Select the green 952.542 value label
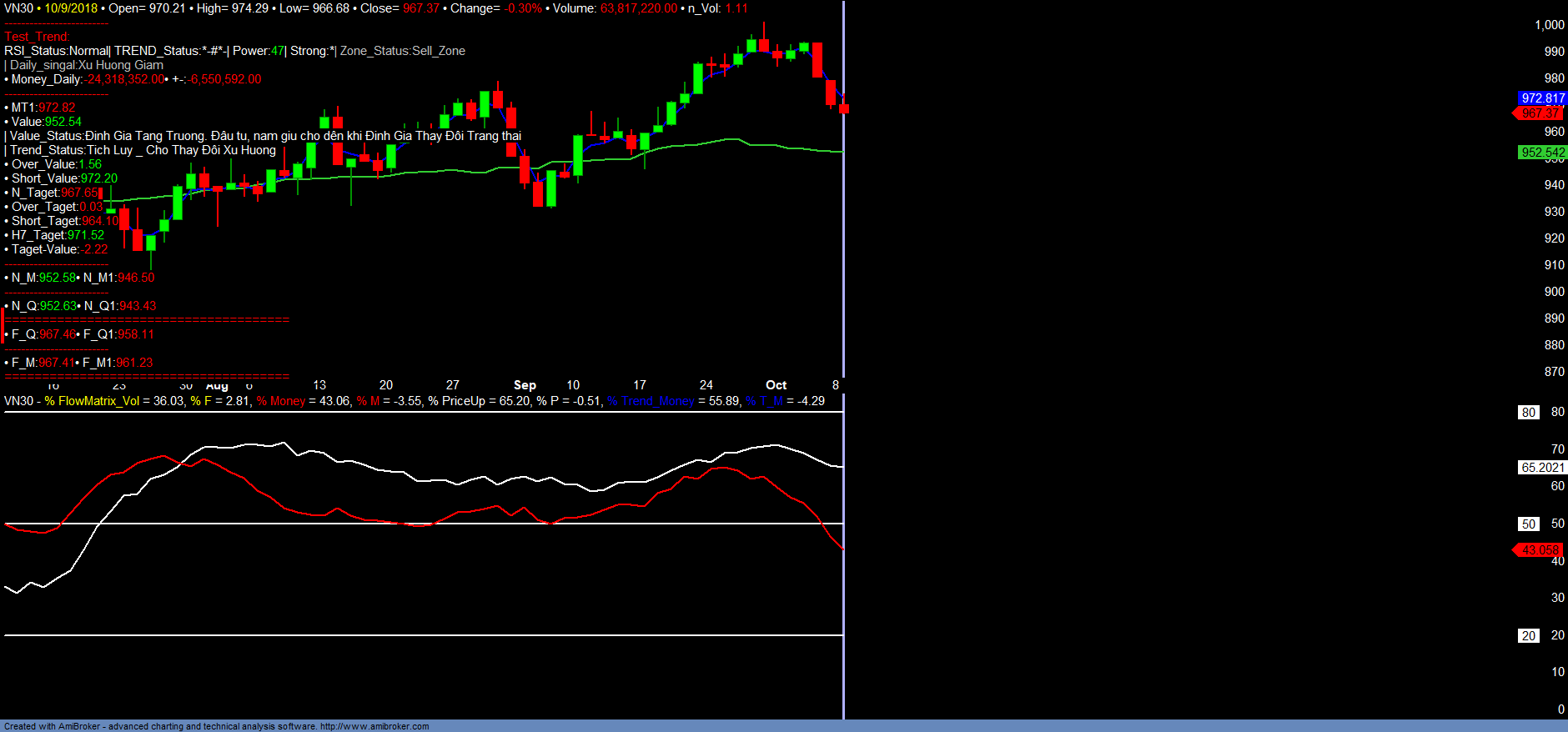This screenshot has width=1568, height=732. click(1542, 153)
